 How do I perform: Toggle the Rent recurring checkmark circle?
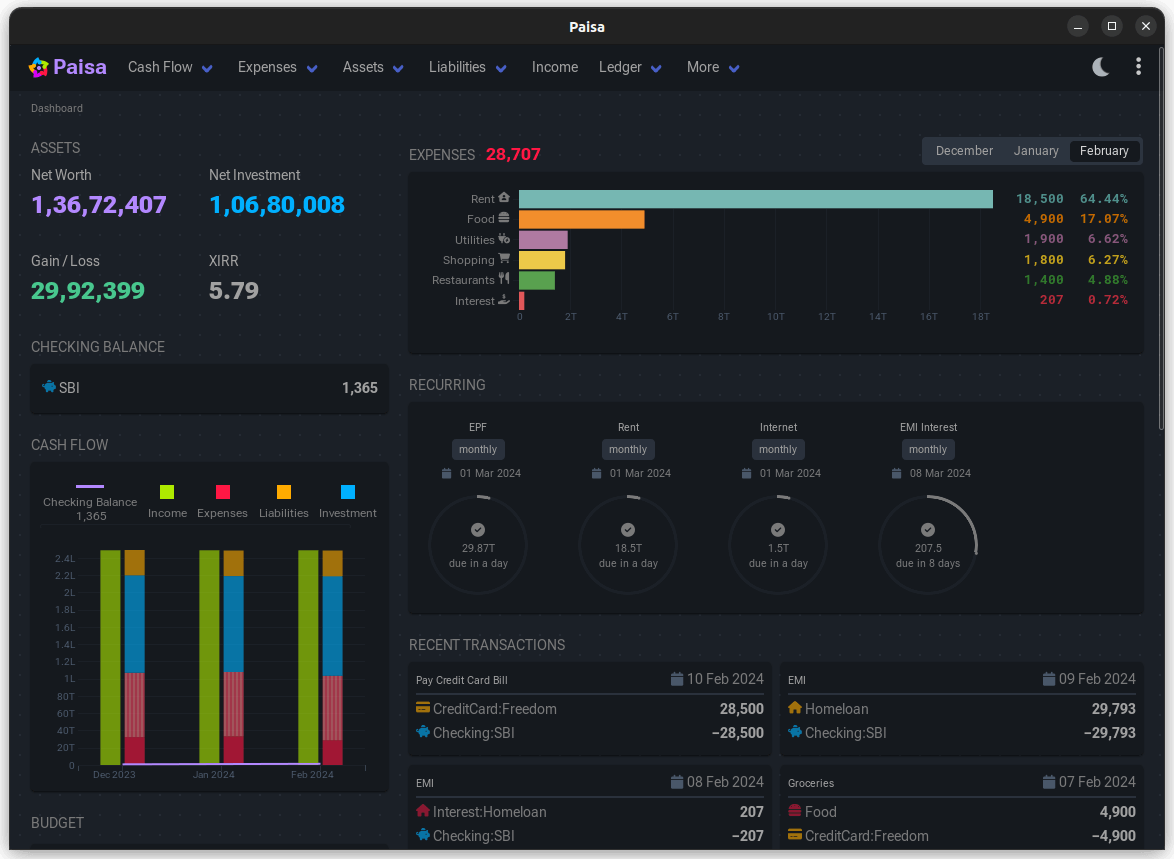coord(628,530)
